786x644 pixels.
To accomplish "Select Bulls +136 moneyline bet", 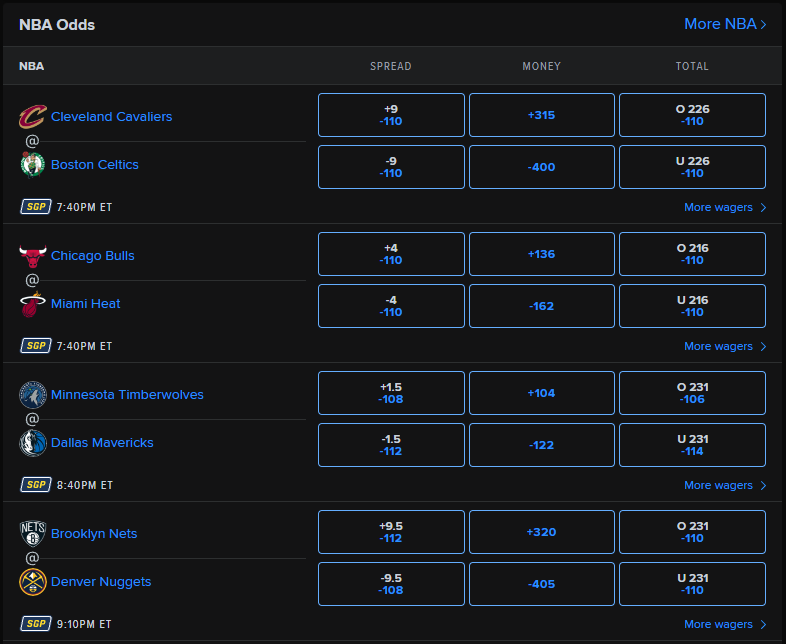I will point(541,254).
